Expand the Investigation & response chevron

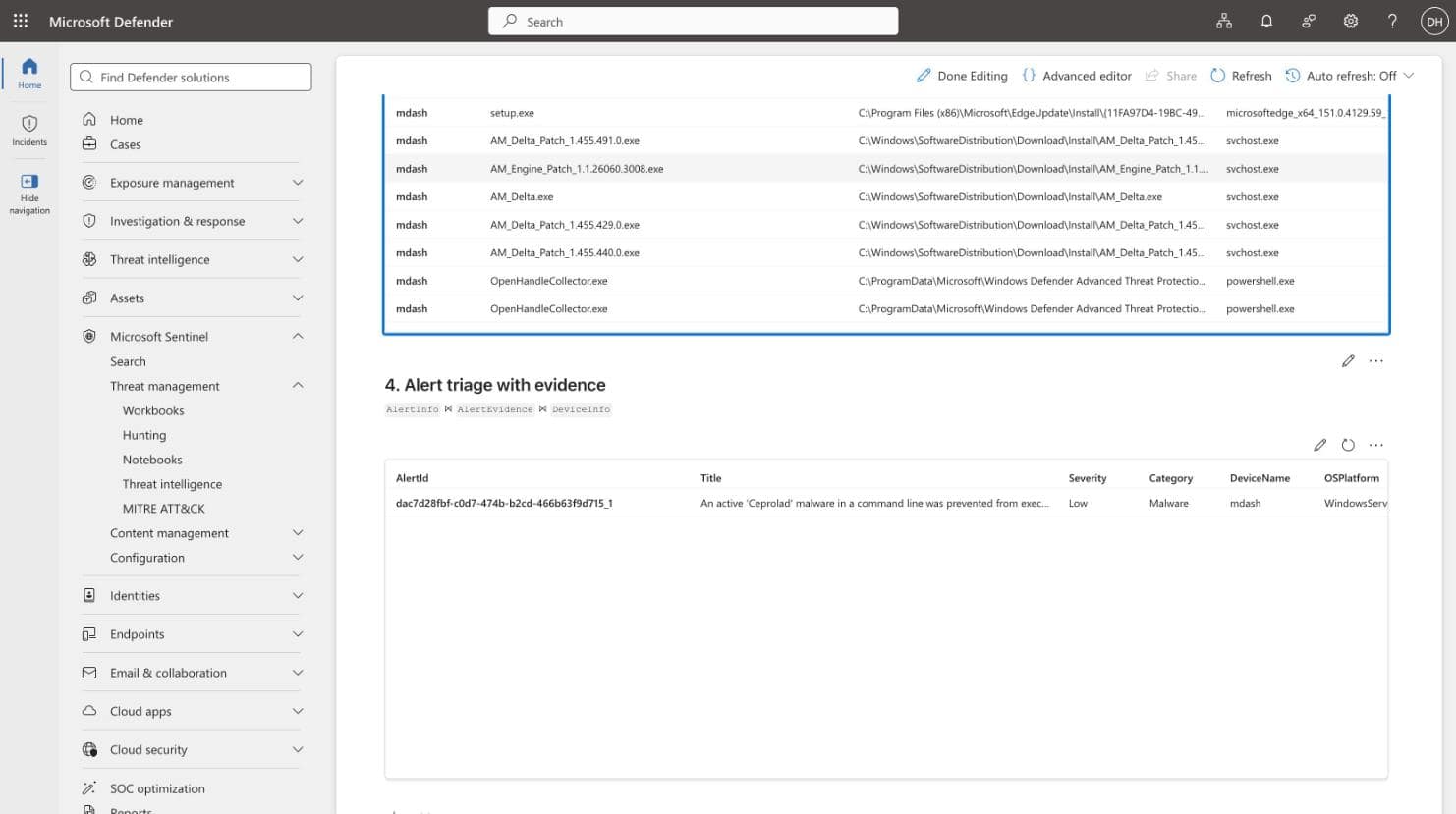pyautogui.click(x=298, y=221)
